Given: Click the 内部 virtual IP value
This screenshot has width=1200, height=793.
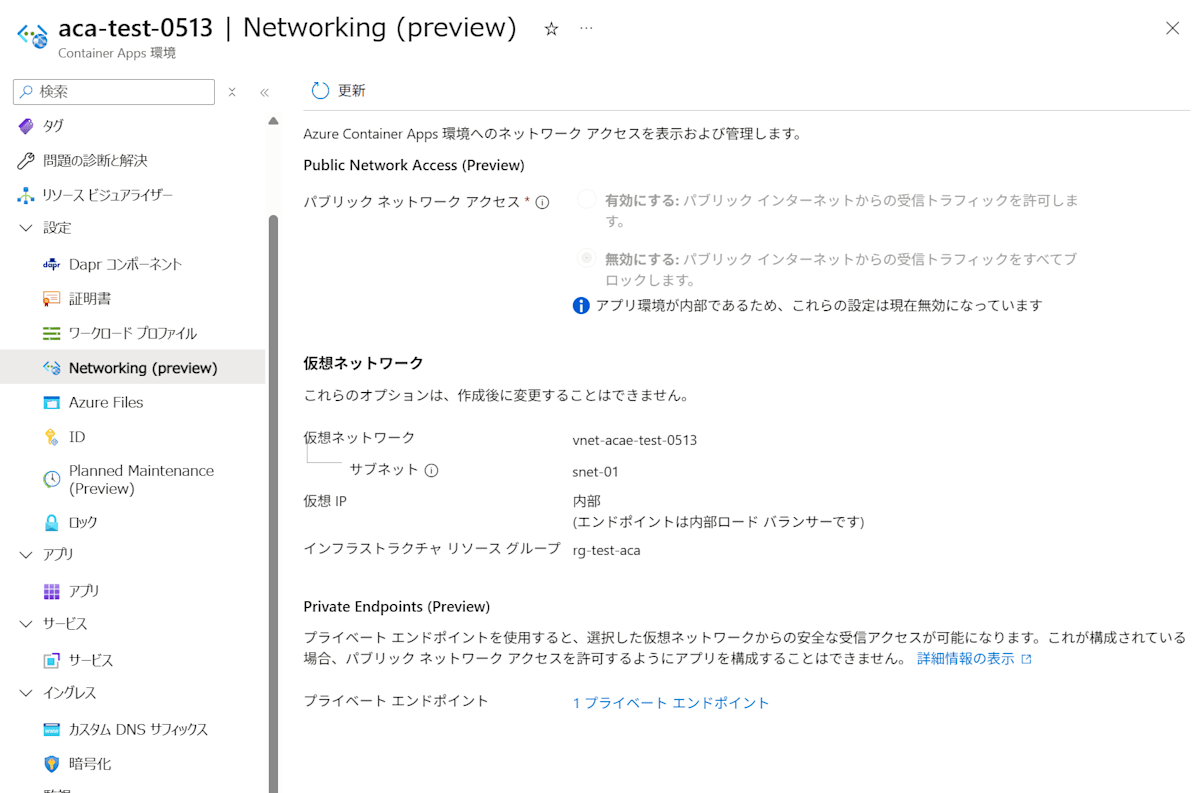Looking at the screenshot, I should 587,501.
